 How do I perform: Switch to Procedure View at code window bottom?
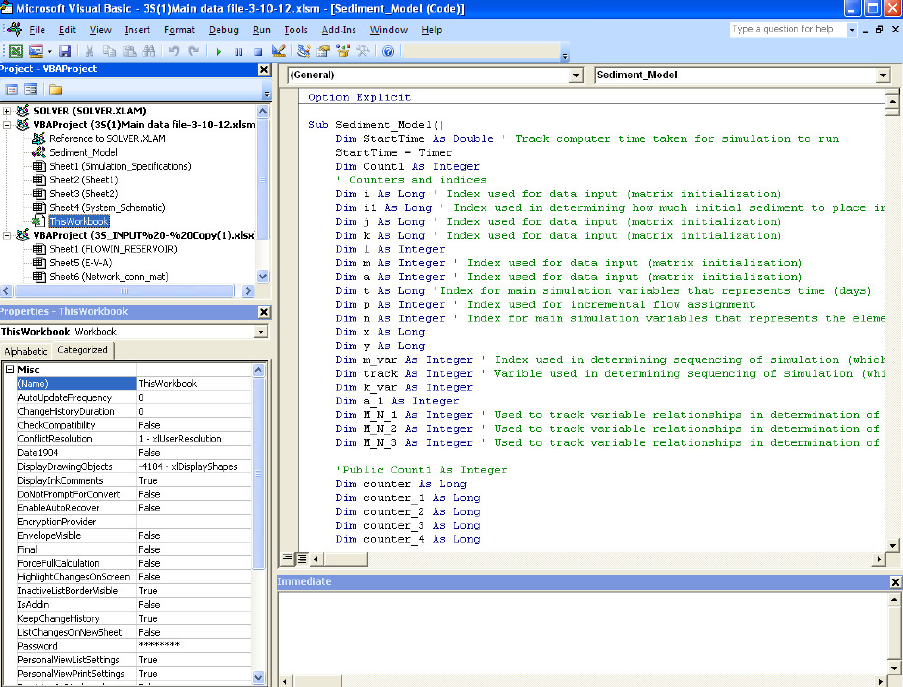click(288, 558)
